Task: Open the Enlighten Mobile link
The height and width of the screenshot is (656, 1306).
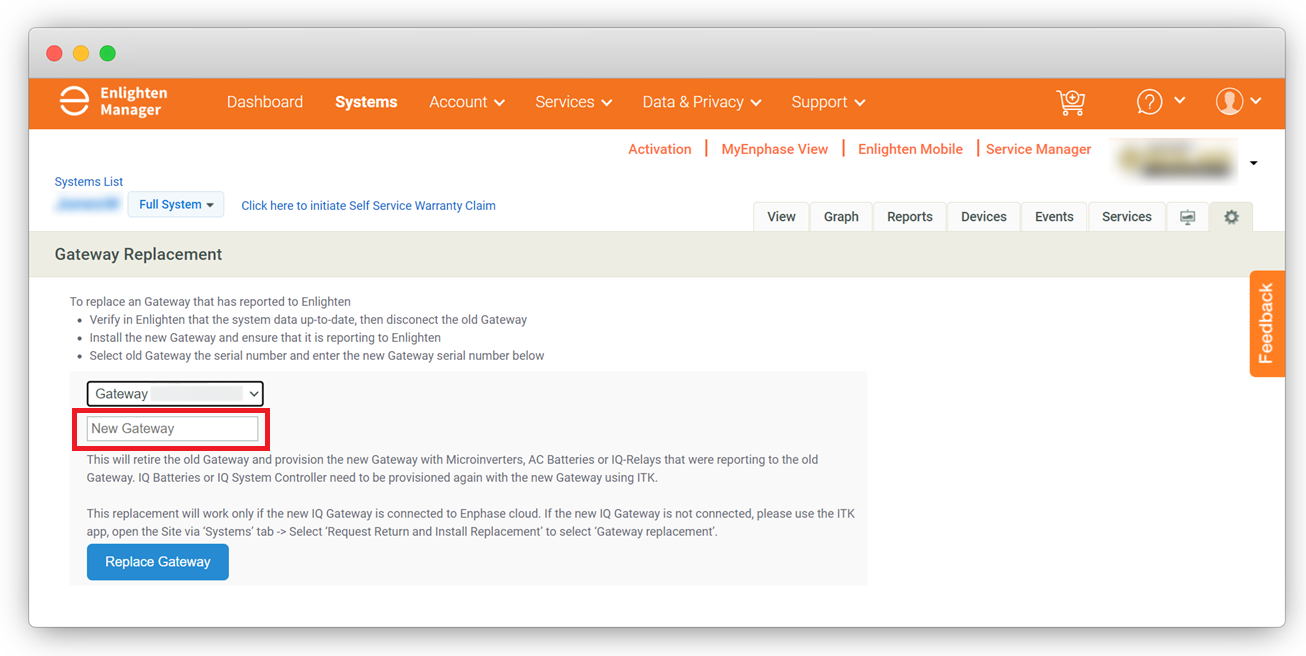Action: pos(910,149)
